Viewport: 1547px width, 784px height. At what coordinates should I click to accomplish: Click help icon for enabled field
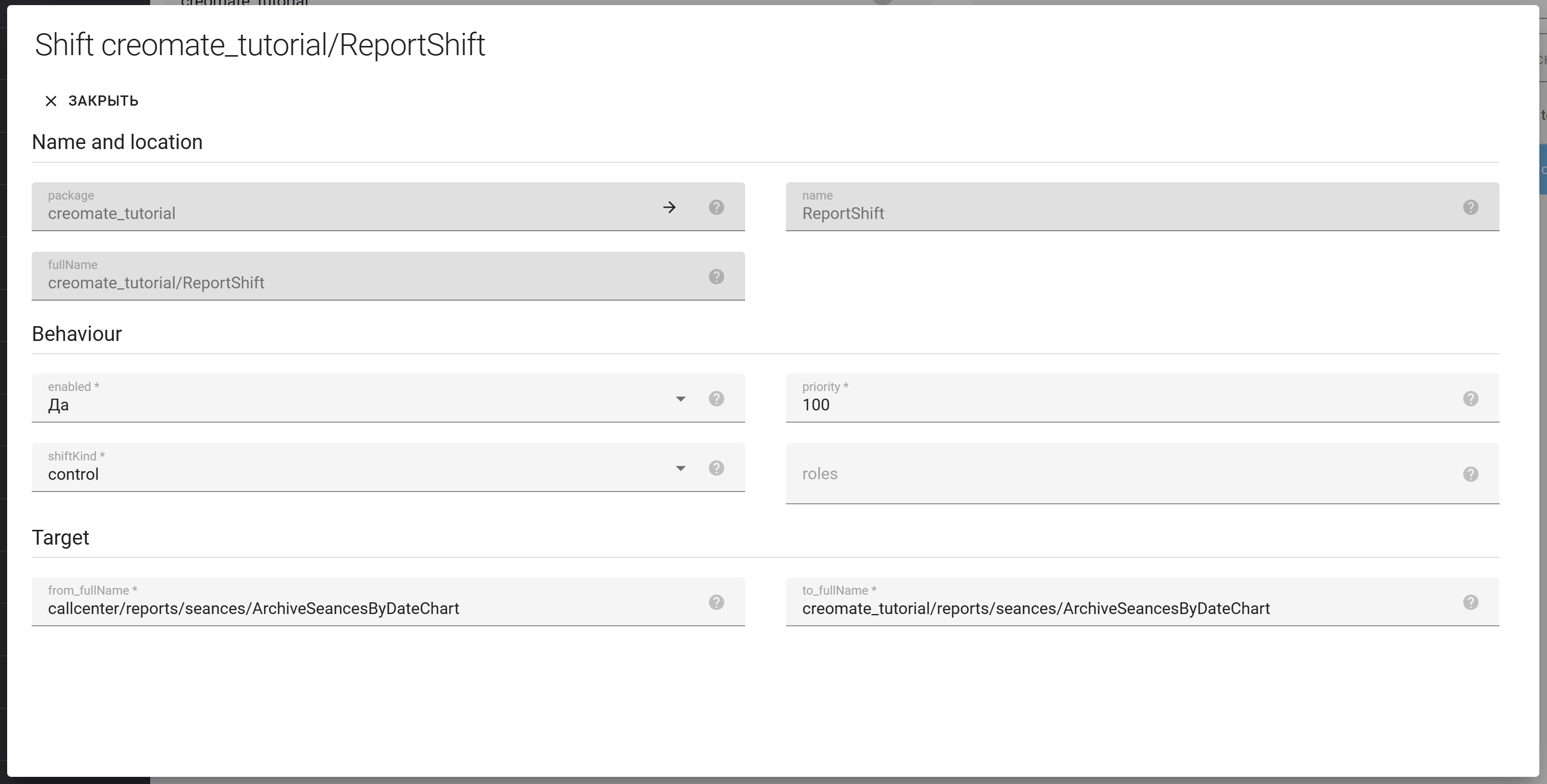point(716,399)
